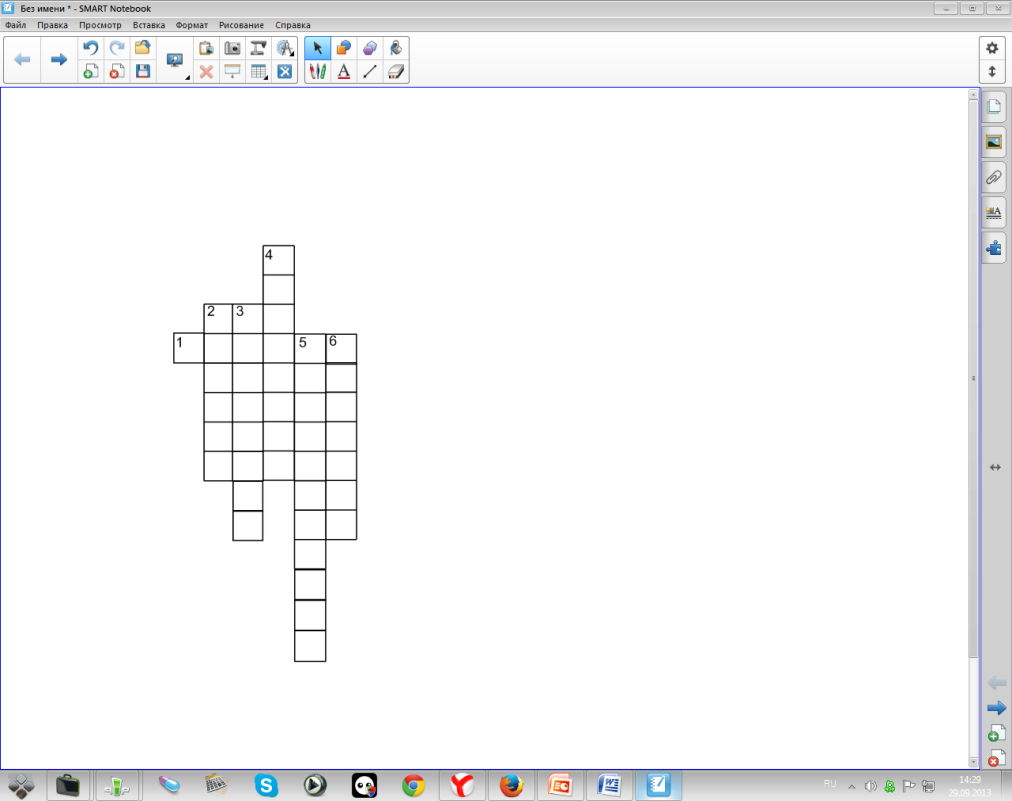Pick the Text tool with letter A
Viewport: 1012px width, 801px height.
pyautogui.click(x=344, y=71)
